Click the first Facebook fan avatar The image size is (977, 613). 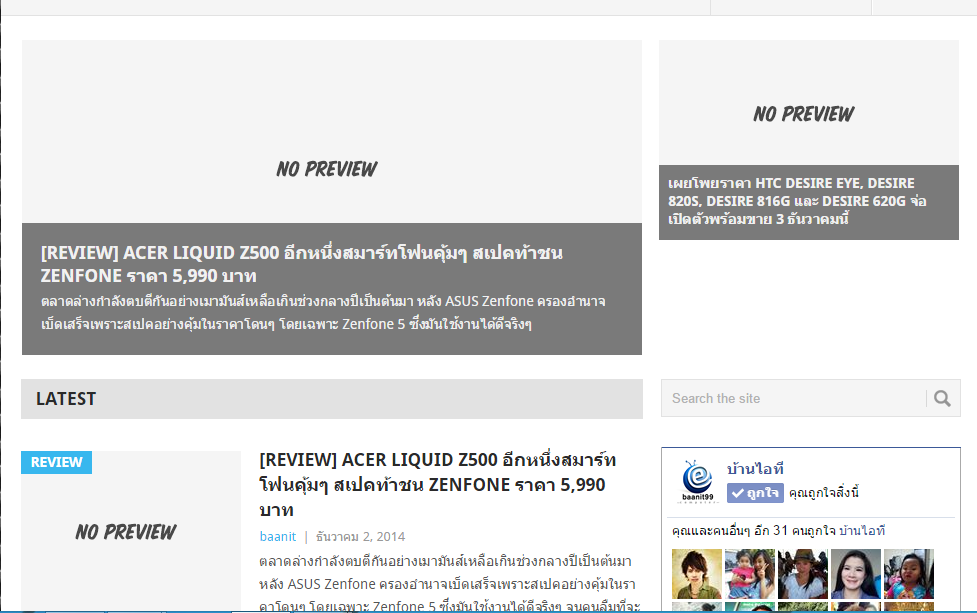(x=697, y=574)
